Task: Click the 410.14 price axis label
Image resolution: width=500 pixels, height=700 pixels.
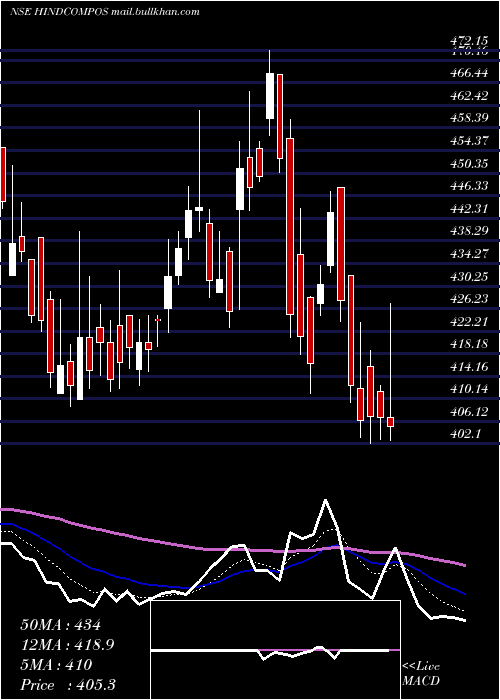Action: [x=469, y=390]
